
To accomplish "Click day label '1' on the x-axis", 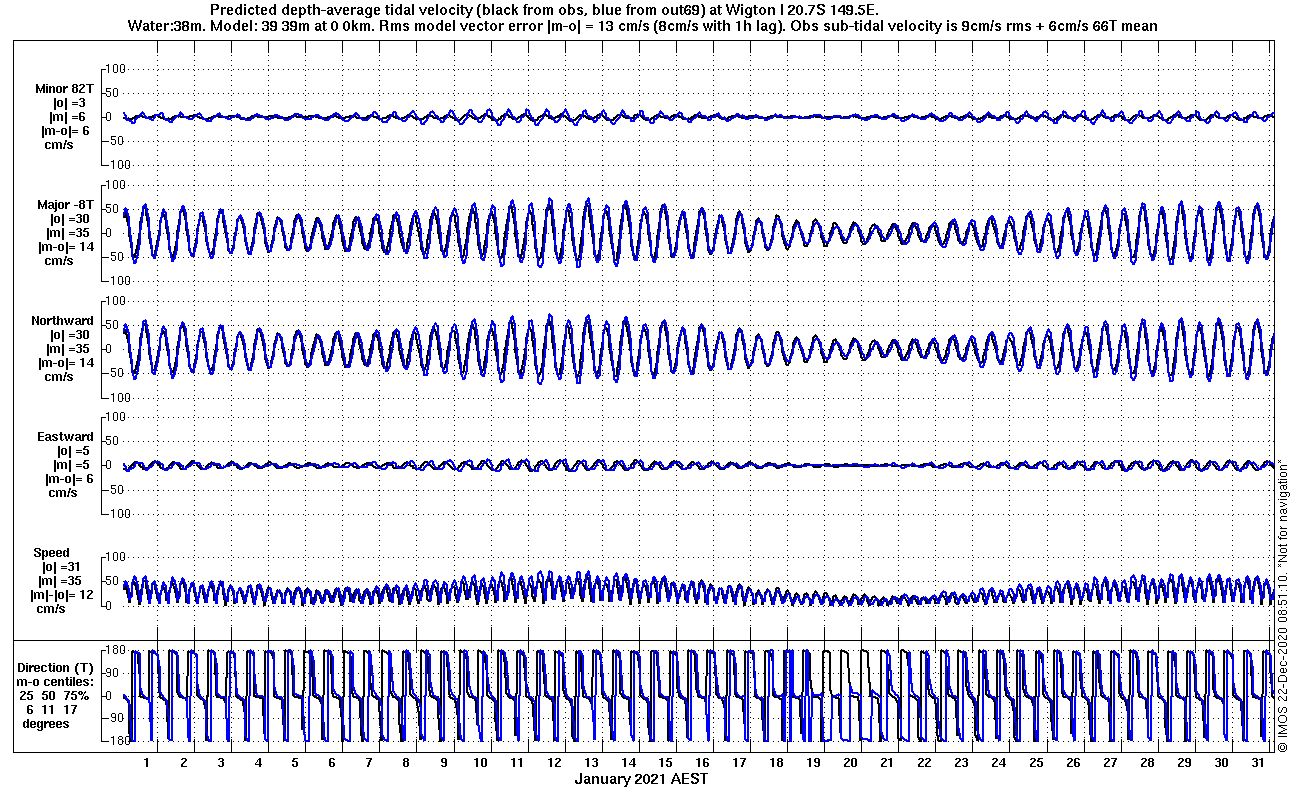I will click(x=147, y=762).
